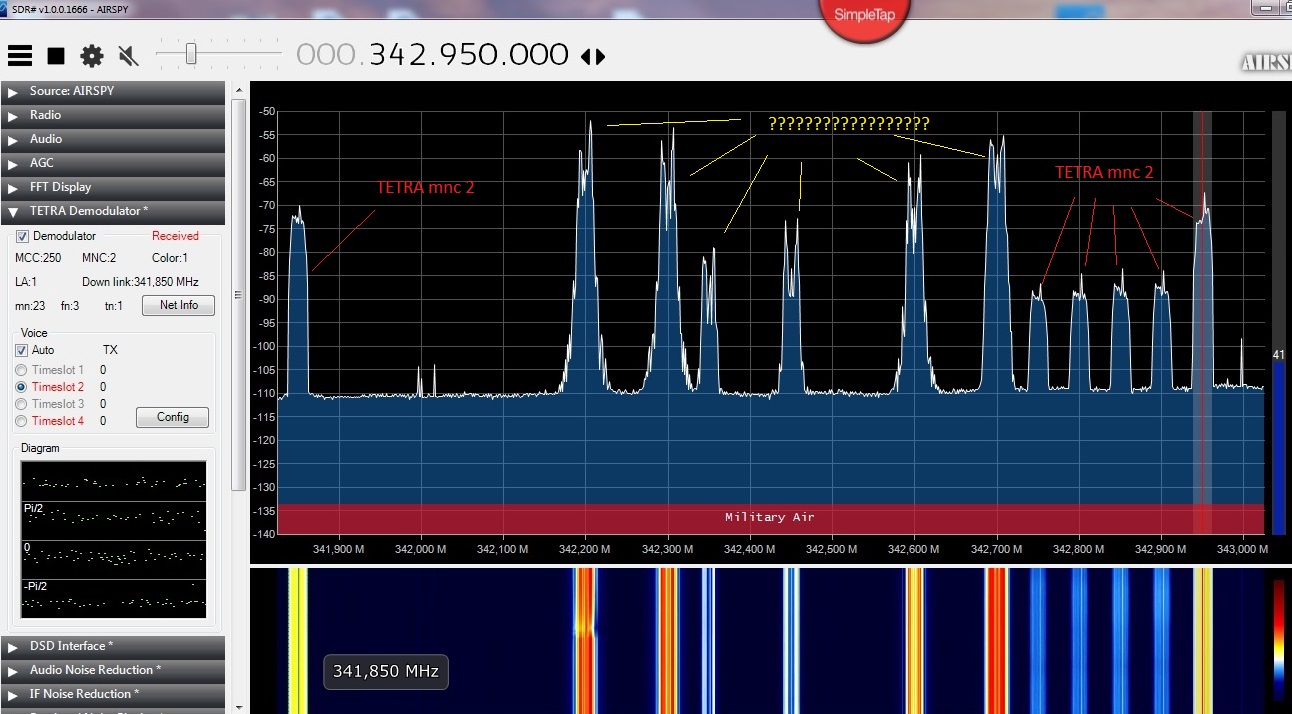Click the red tuning marker in spectrum

pos(1203,322)
